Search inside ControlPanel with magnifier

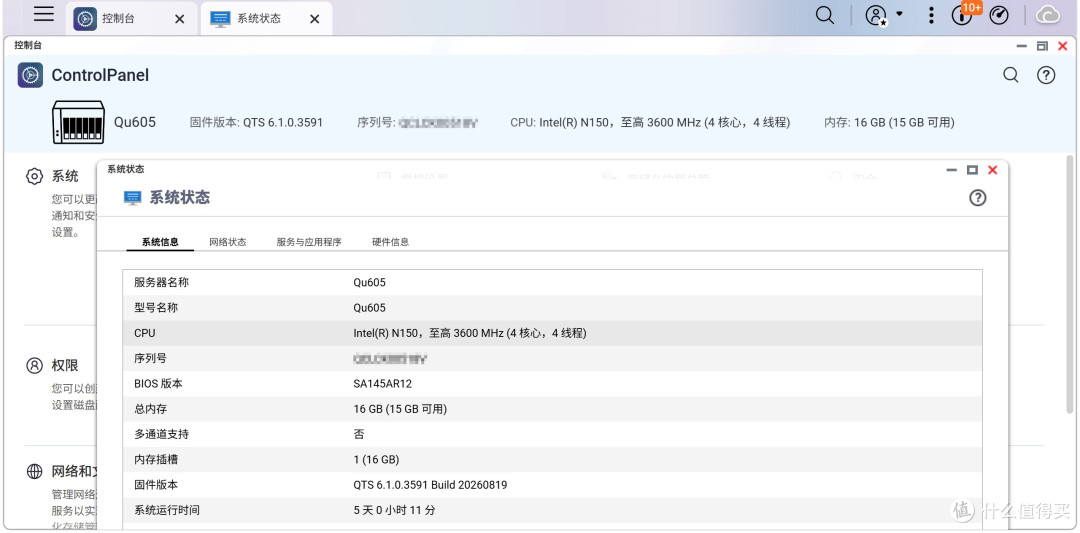coord(1010,75)
